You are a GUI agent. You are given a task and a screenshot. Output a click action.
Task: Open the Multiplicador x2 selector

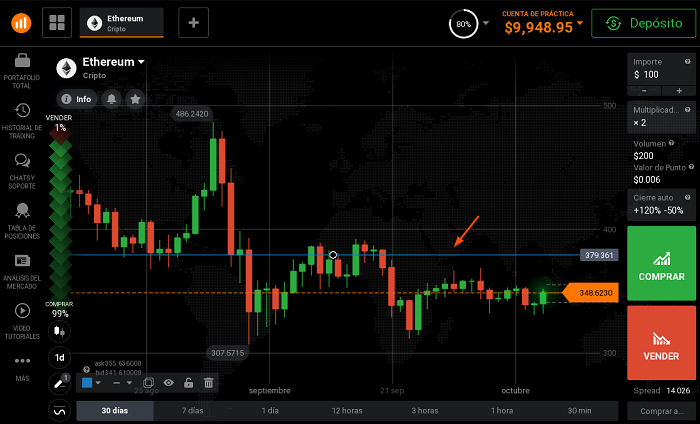pos(661,116)
